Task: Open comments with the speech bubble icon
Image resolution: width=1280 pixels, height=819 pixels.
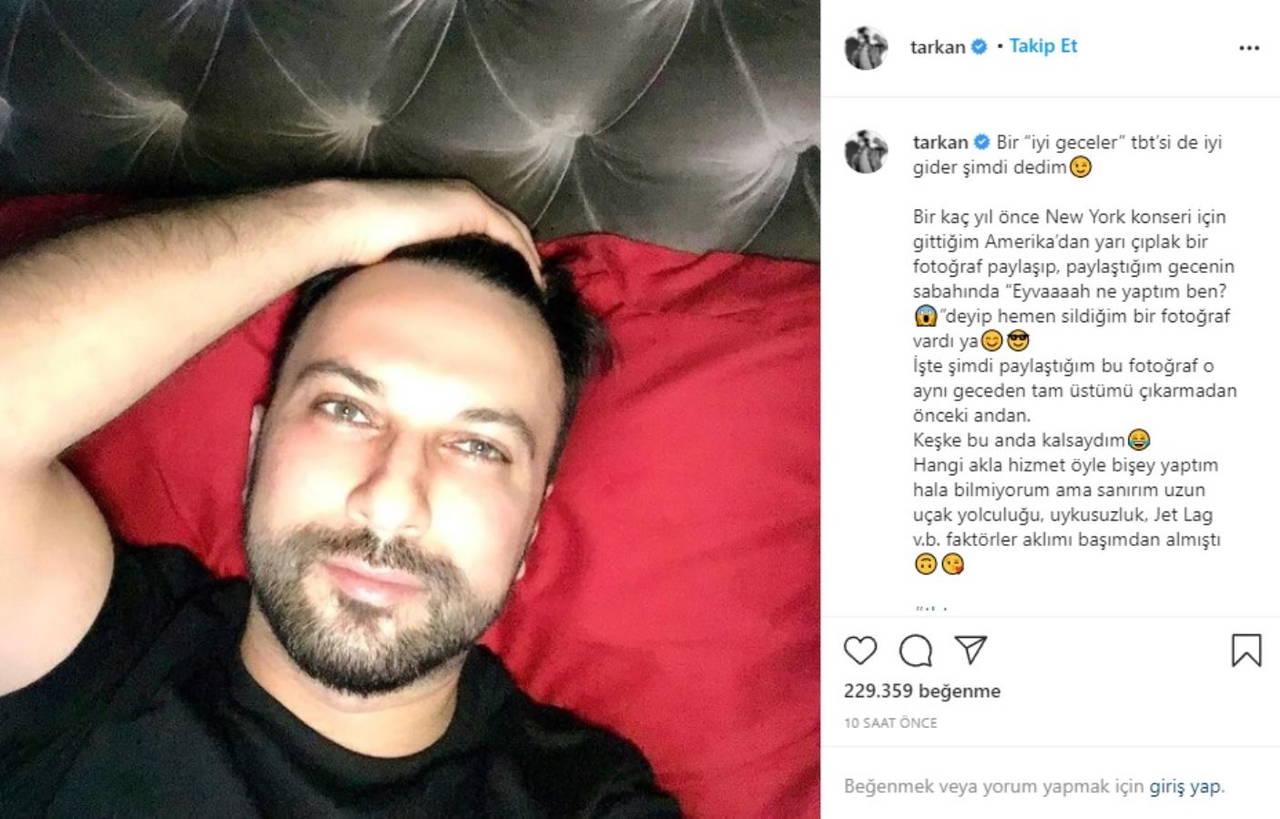Action: click(915, 651)
